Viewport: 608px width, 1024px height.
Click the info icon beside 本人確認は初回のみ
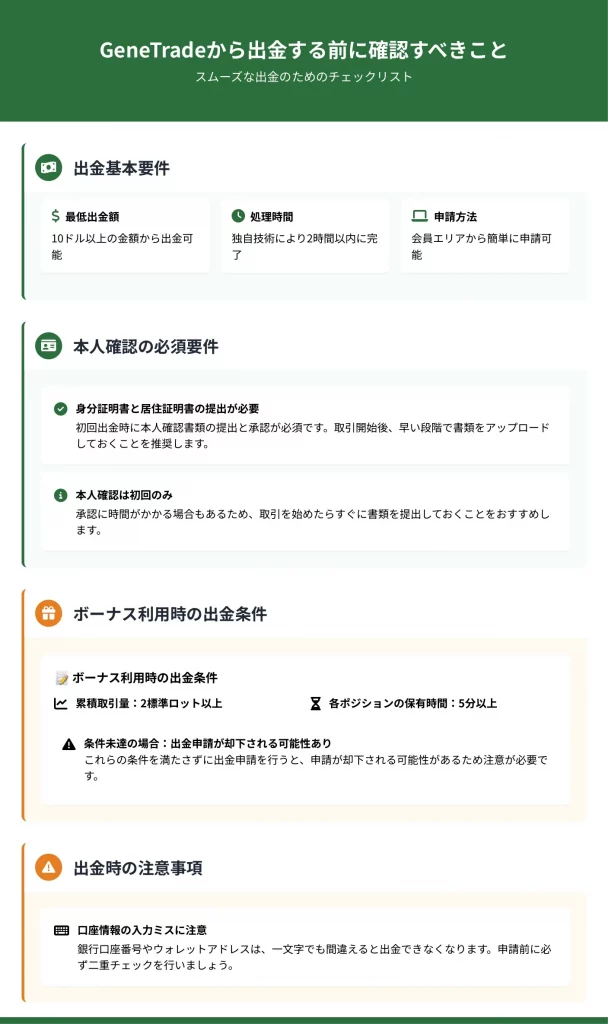coord(61,495)
